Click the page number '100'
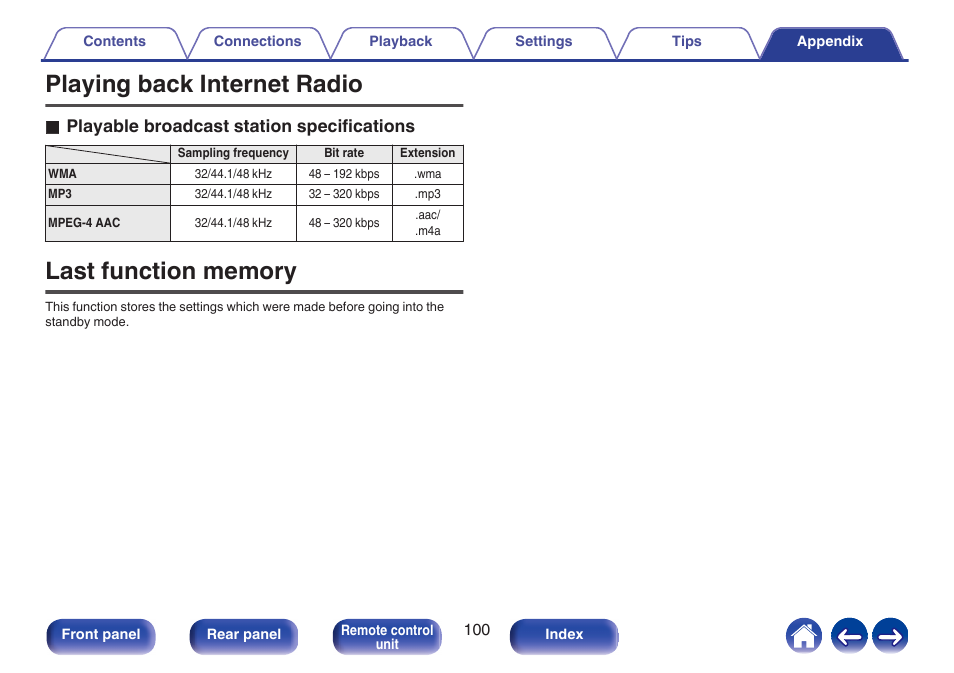Viewport: 954px width, 673px height. click(x=477, y=630)
